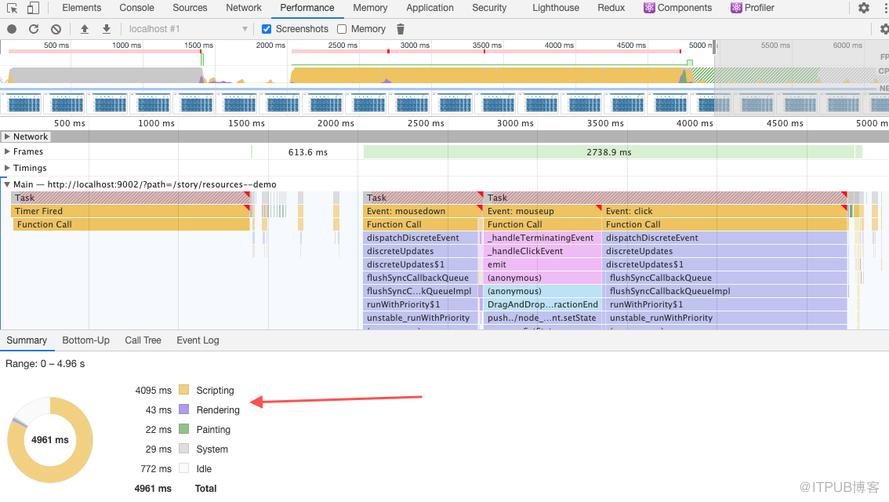Select the Performance tab
The image size is (889, 502).
(307, 8)
